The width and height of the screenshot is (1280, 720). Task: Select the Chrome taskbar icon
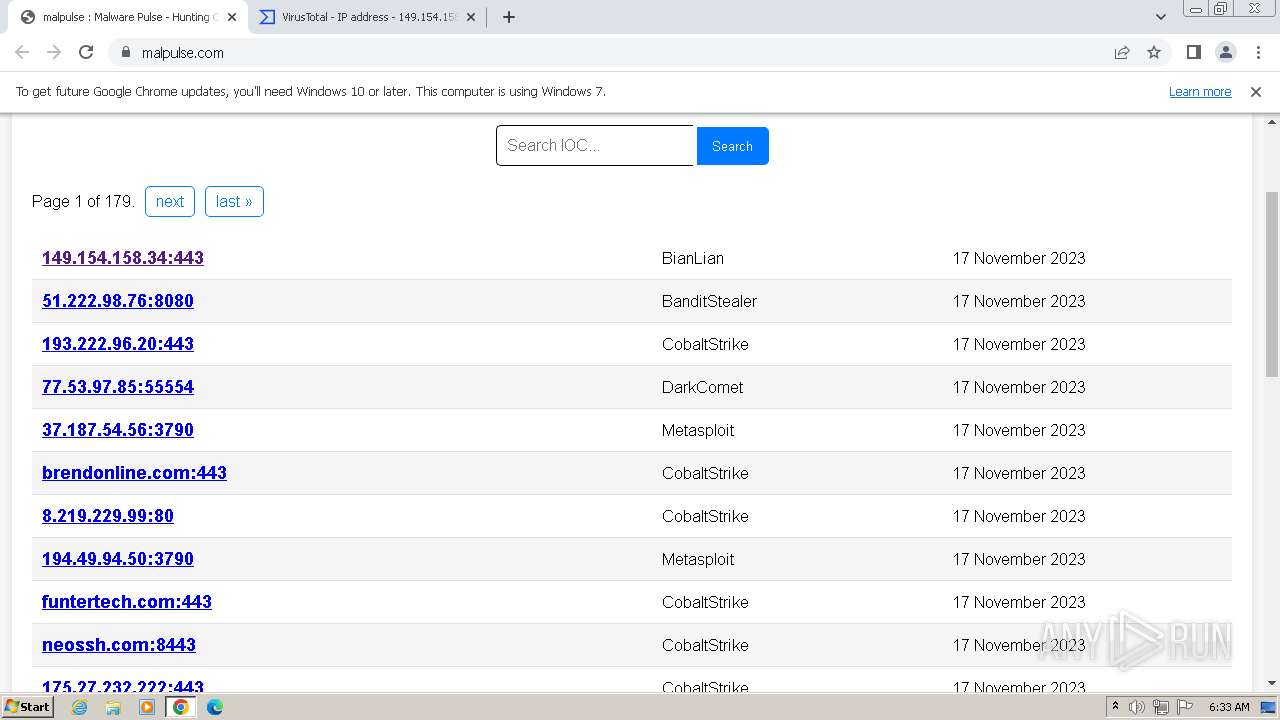[x=181, y=707]
